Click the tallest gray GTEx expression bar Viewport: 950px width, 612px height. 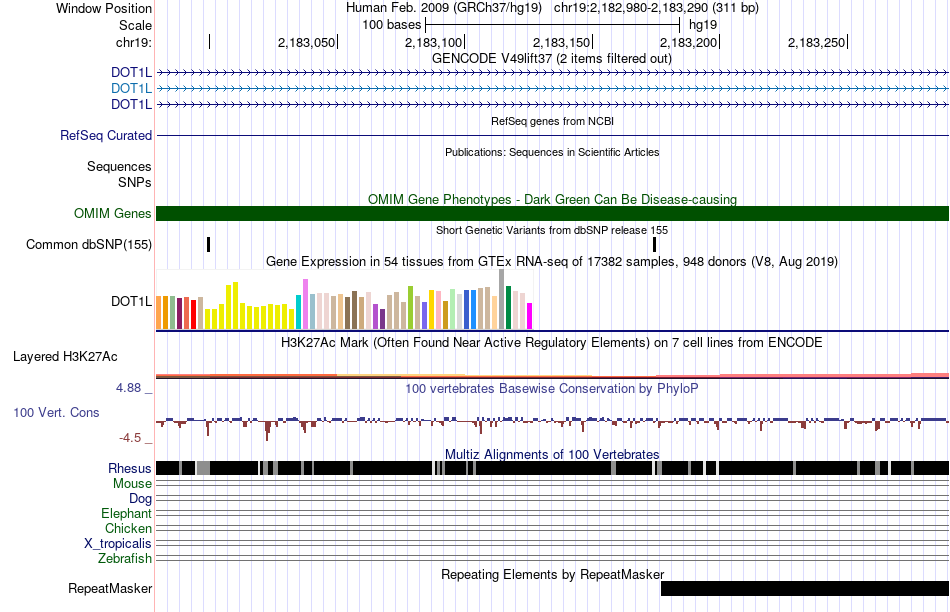[502, 299]
